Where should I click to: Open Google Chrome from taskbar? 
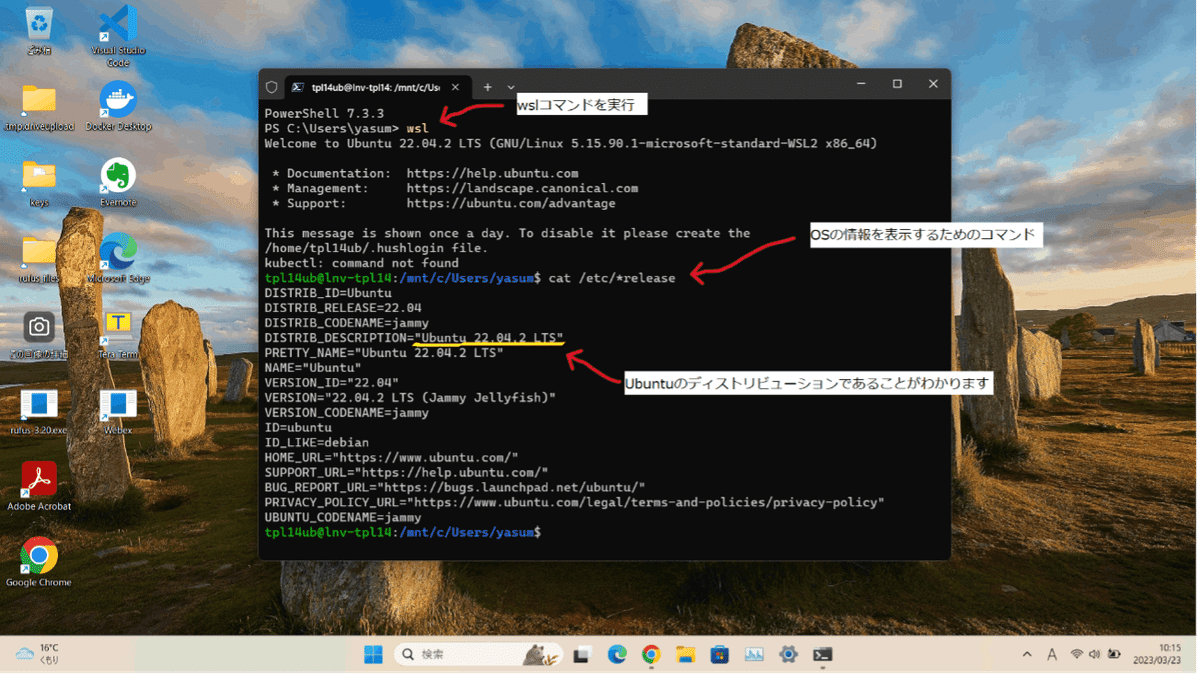651,654
